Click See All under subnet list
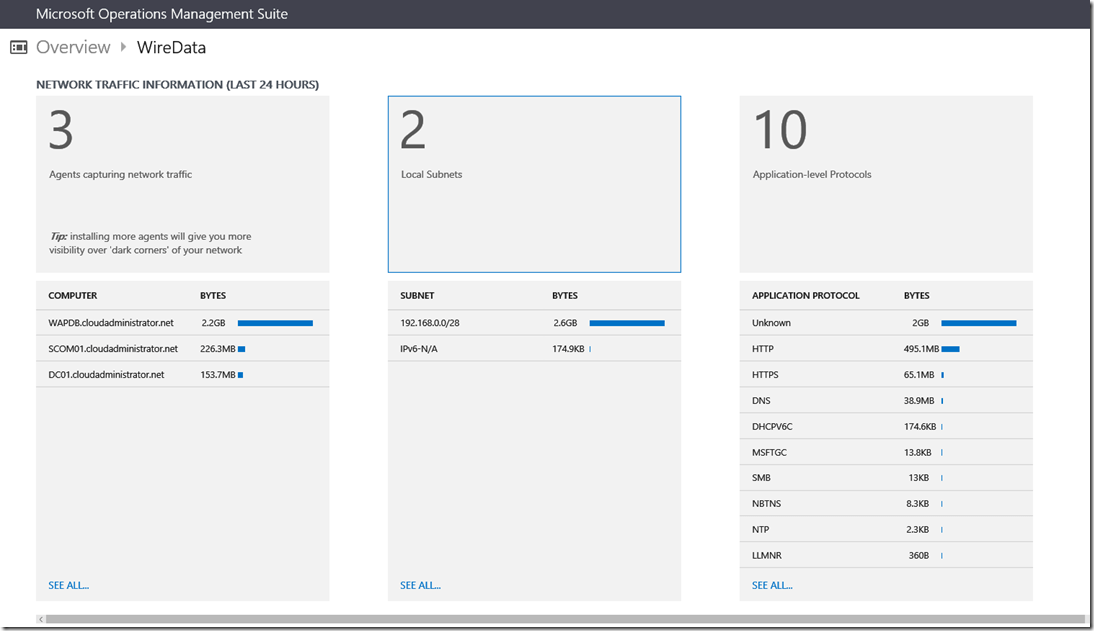 coord(420,585)
